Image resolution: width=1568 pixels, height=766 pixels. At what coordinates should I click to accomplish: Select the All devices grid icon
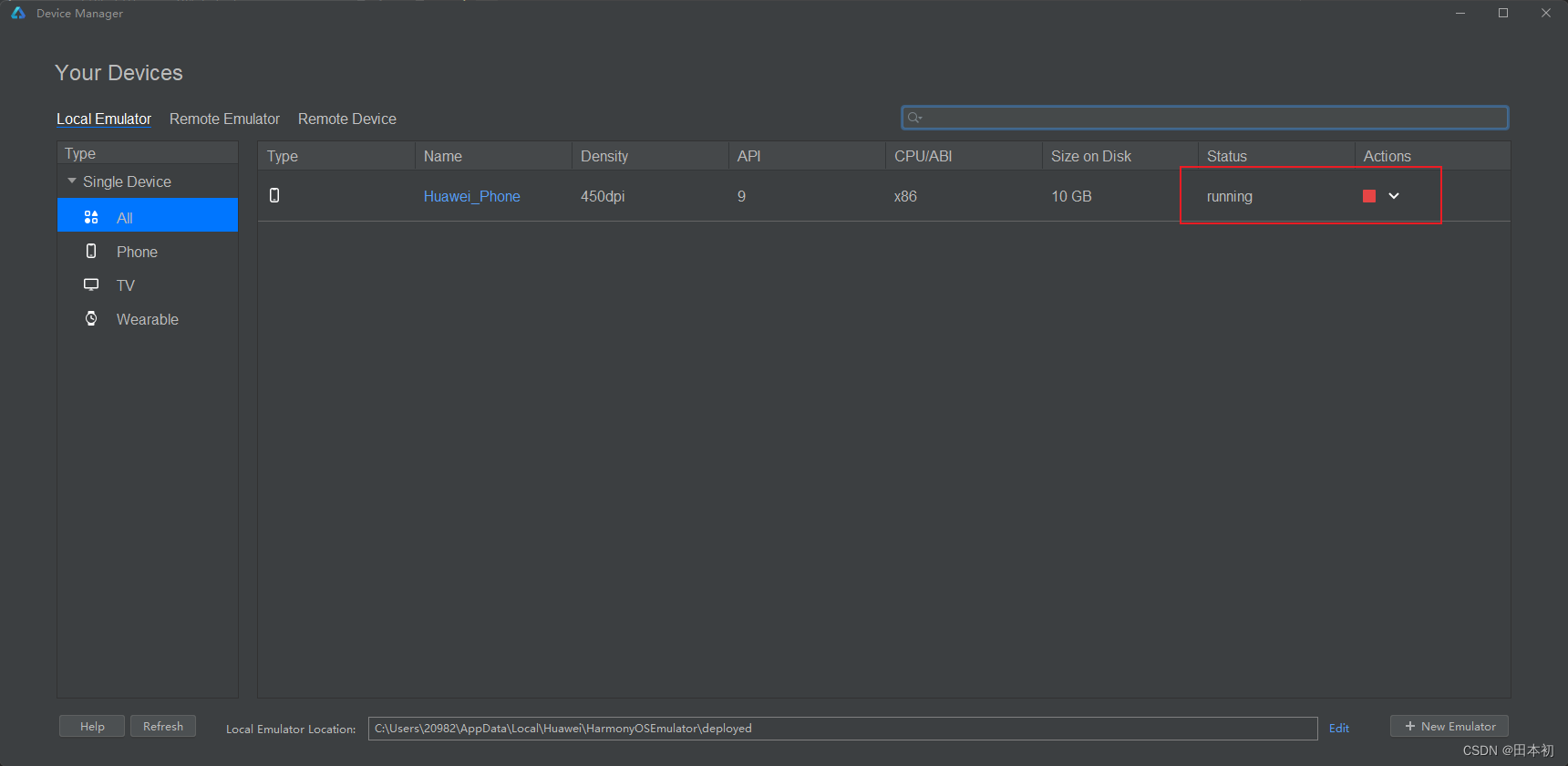pyautogui.click(x=91, y=217)
